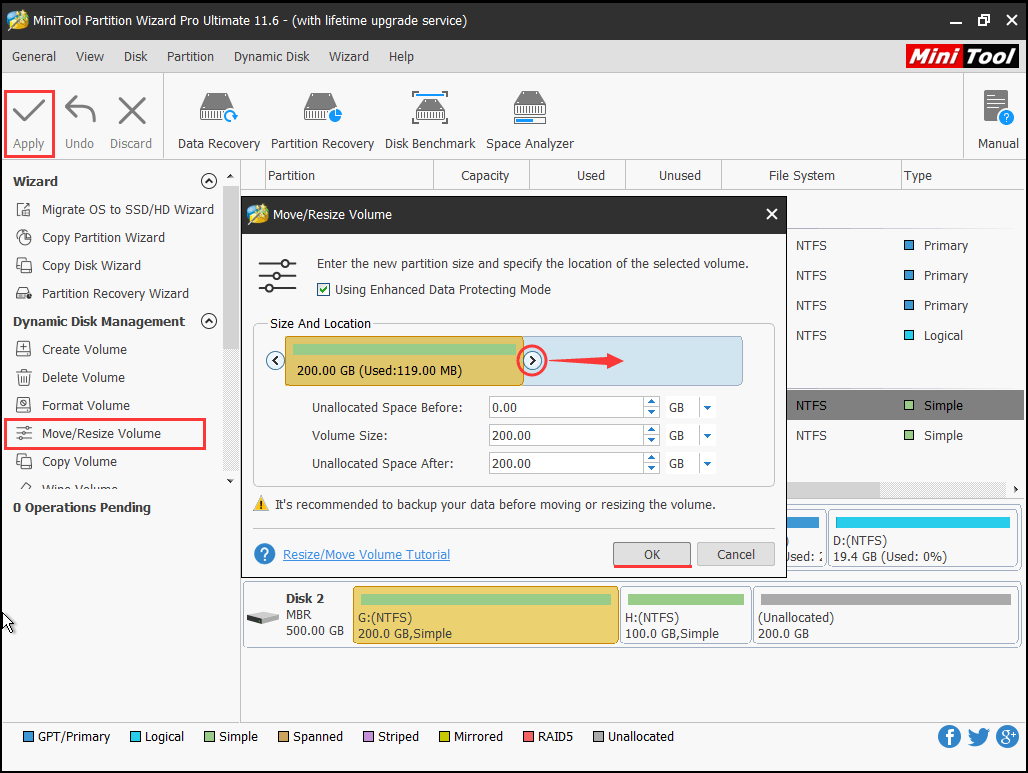The width and height of the screenshot is (1028, 773).
Task: Open the Unallocated Space Before unit dropdown
Action: tap(709, 407)
